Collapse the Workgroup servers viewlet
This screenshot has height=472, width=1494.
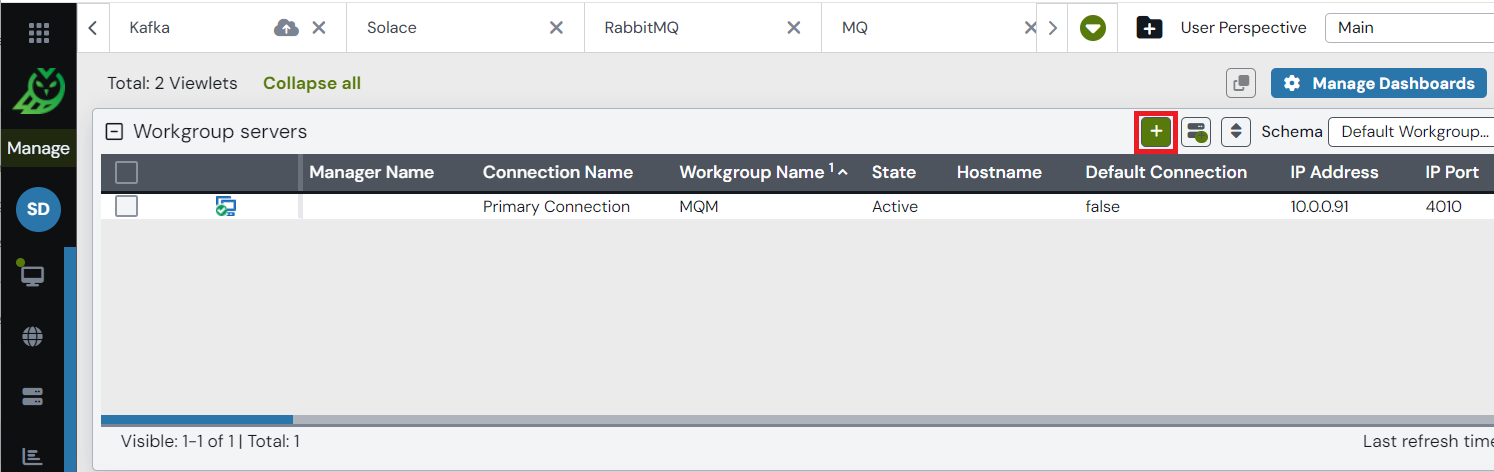click(x=115, y=131)
